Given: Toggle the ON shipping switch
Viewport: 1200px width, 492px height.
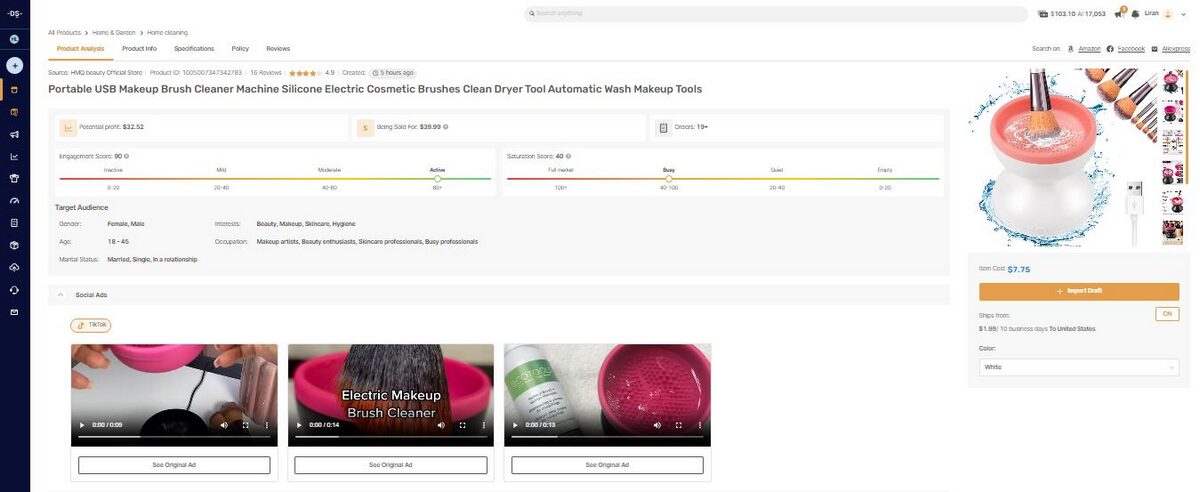Looking at the screenshot, I should [1166, 314].
